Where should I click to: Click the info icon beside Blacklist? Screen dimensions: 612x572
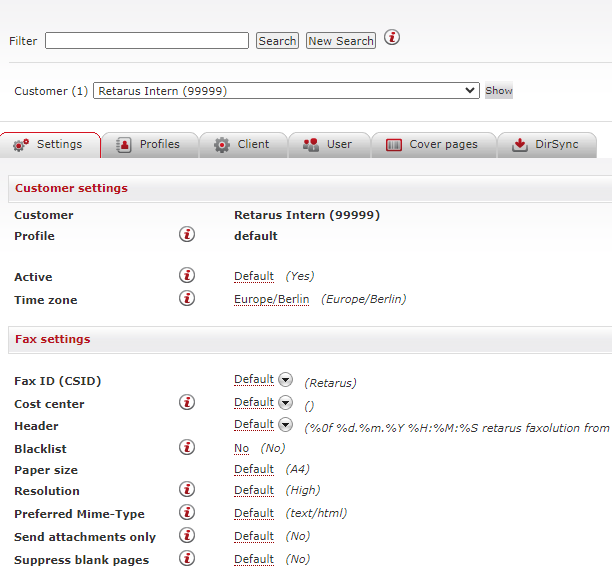pos(187,448)
